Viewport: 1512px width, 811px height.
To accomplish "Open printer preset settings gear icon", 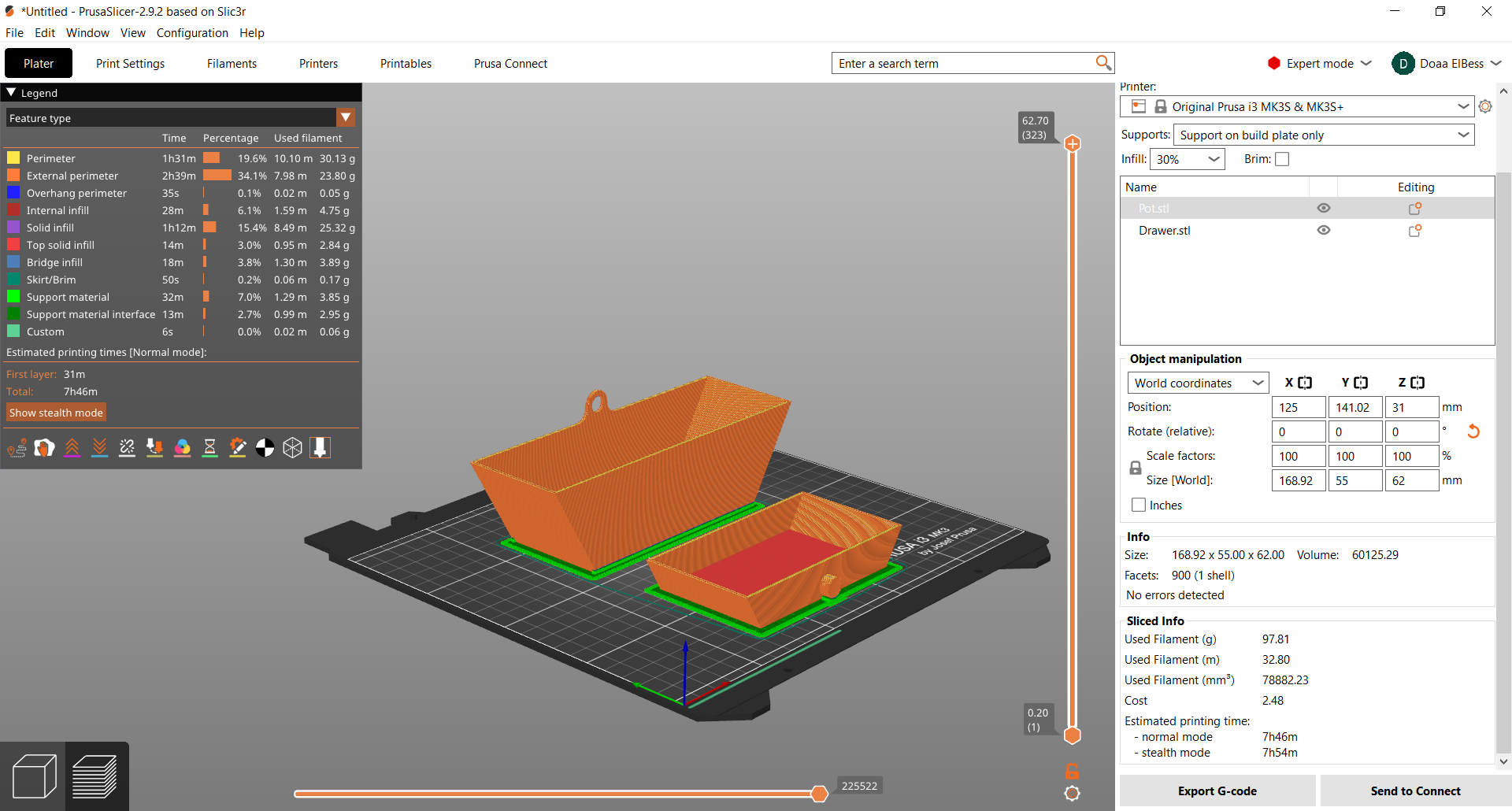I will click(1485, 106).
